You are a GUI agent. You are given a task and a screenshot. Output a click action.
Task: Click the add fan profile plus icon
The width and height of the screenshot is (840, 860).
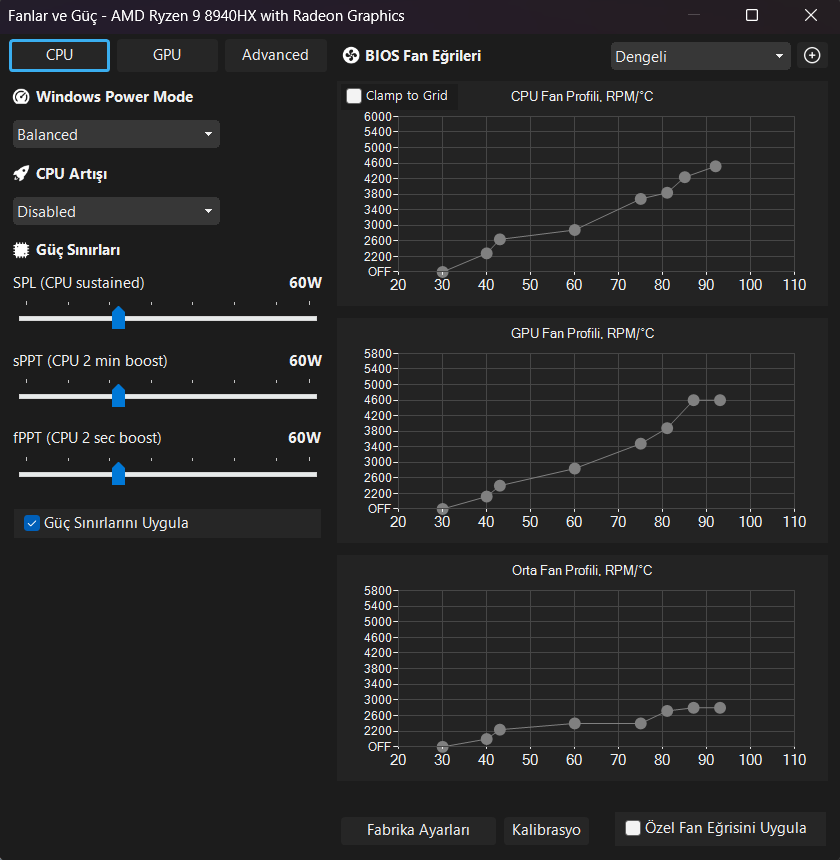(x=811, y=55)
